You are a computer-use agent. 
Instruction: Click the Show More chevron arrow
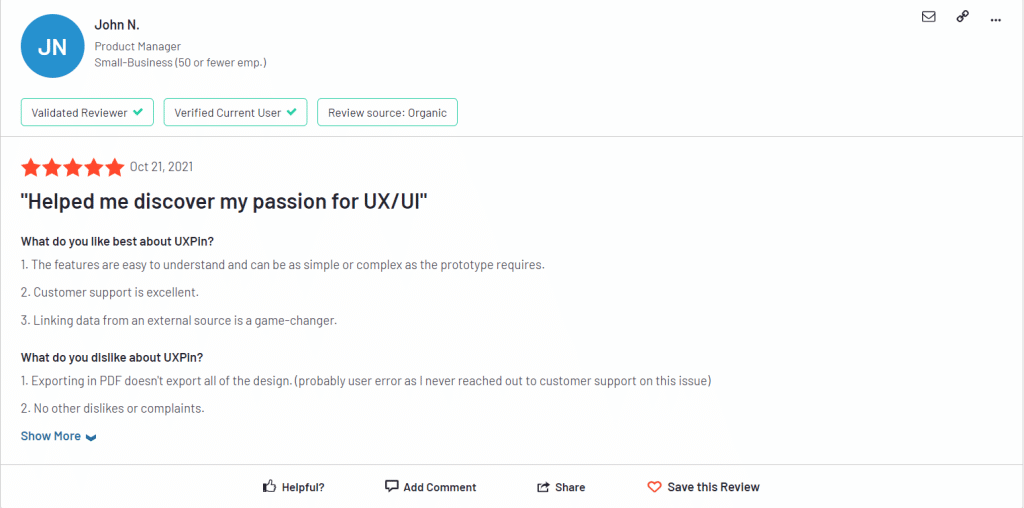click(x=91, y=437)
